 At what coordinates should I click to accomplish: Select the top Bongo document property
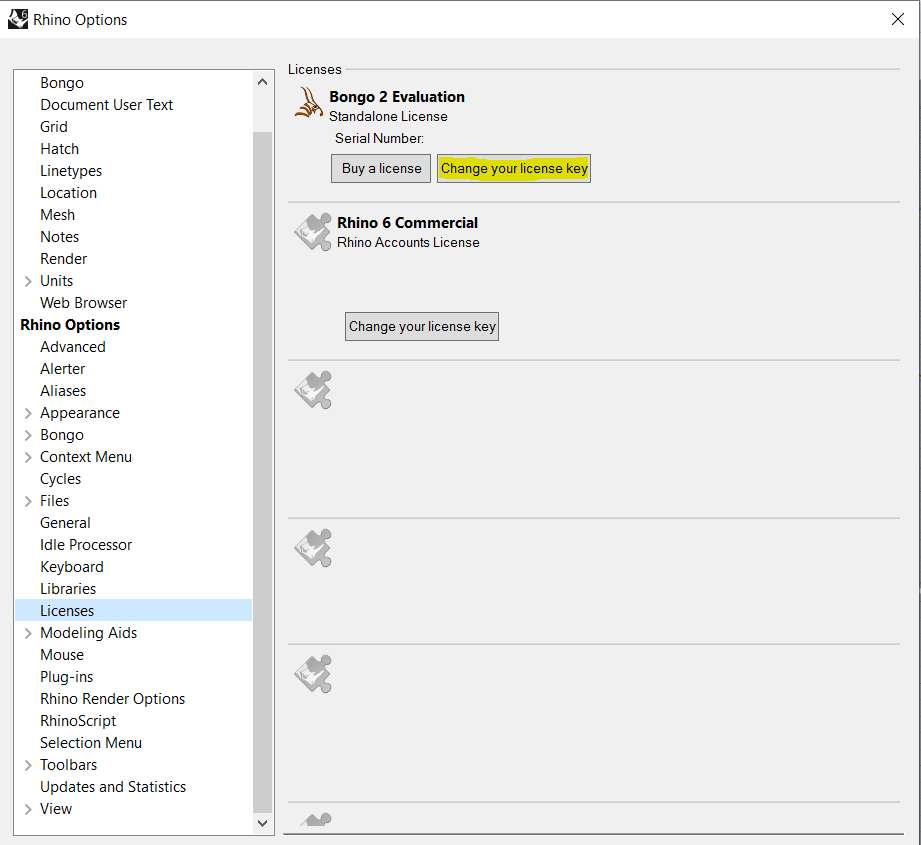62,83
